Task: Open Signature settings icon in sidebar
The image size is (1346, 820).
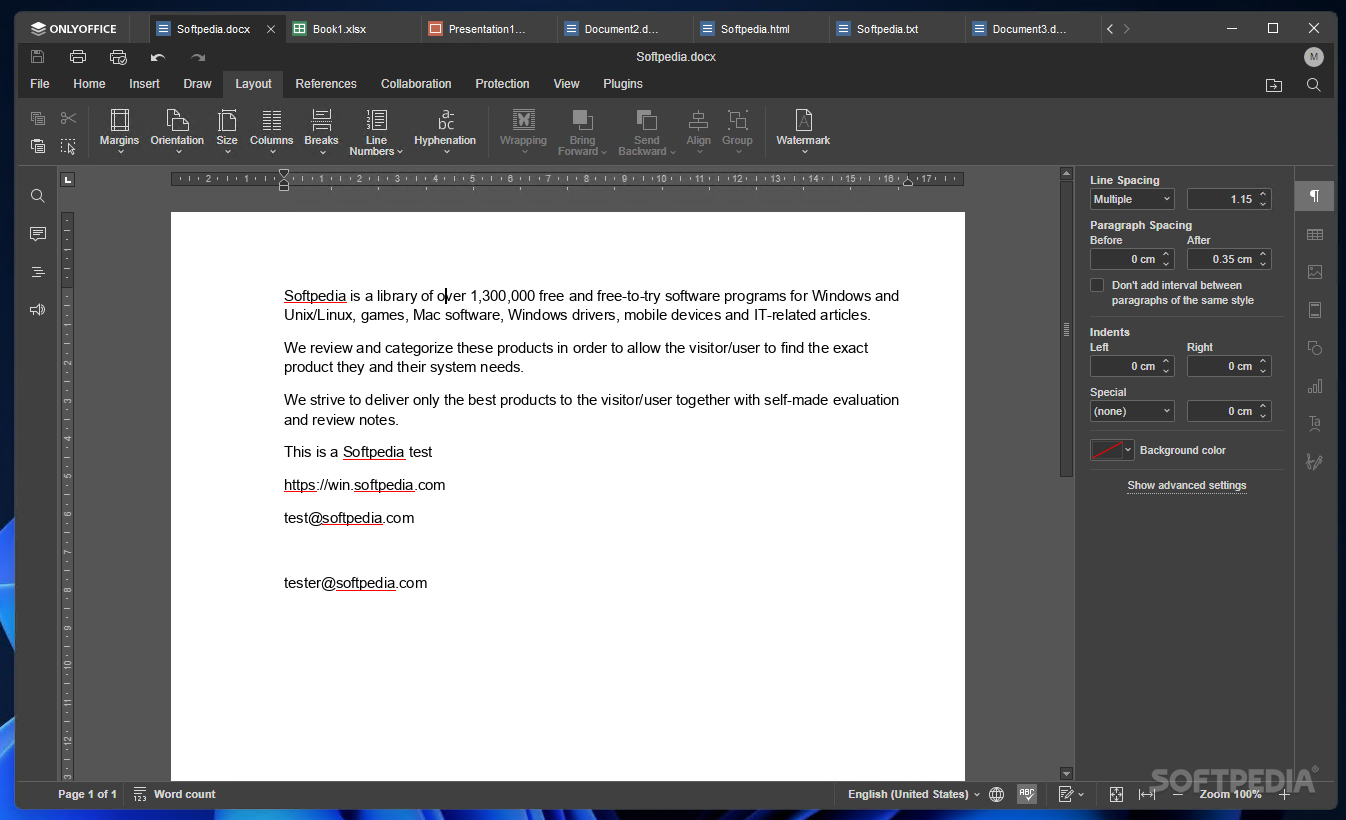Action: coord(1314,462)
